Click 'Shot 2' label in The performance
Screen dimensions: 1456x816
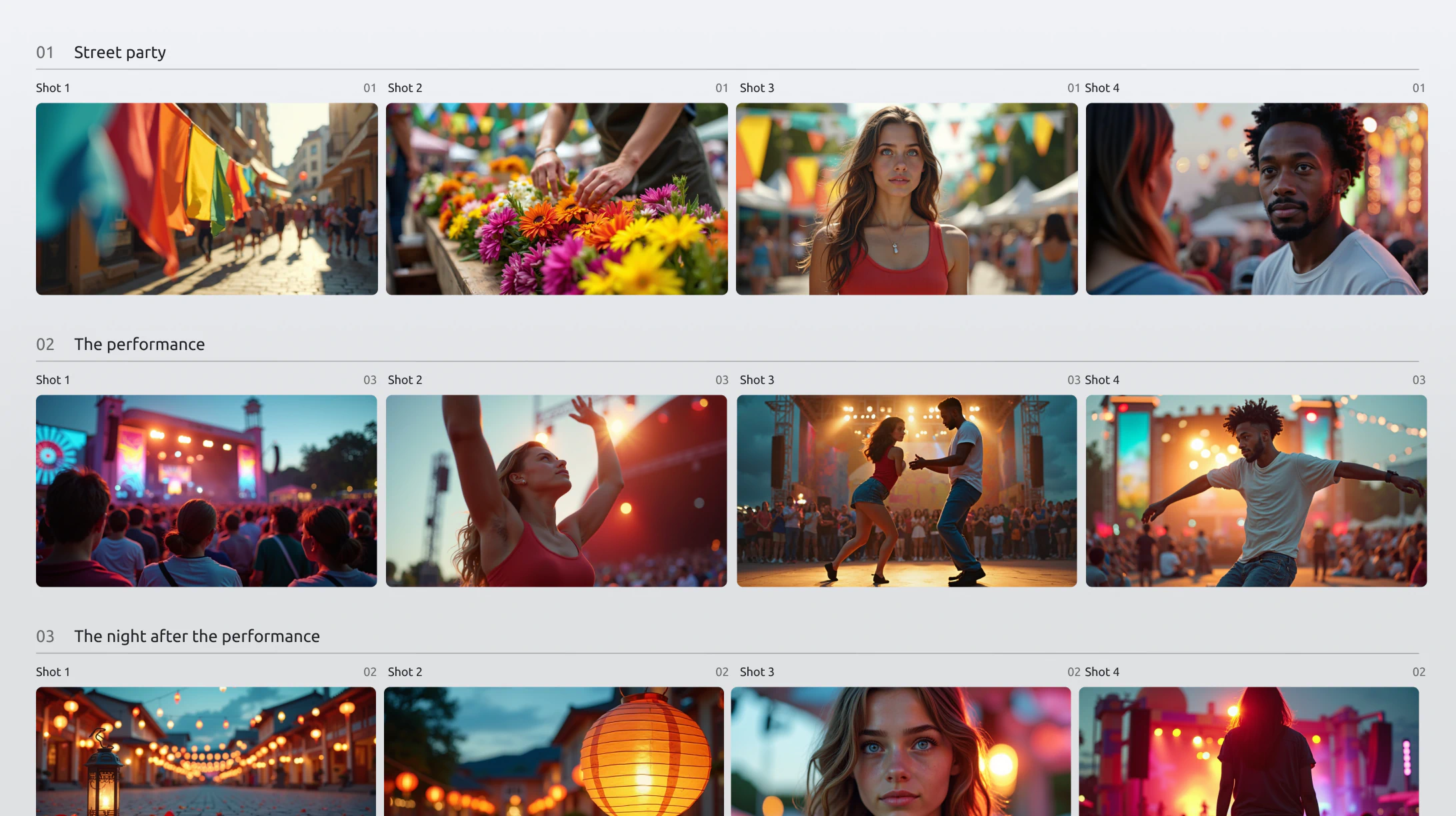point(405,380)
